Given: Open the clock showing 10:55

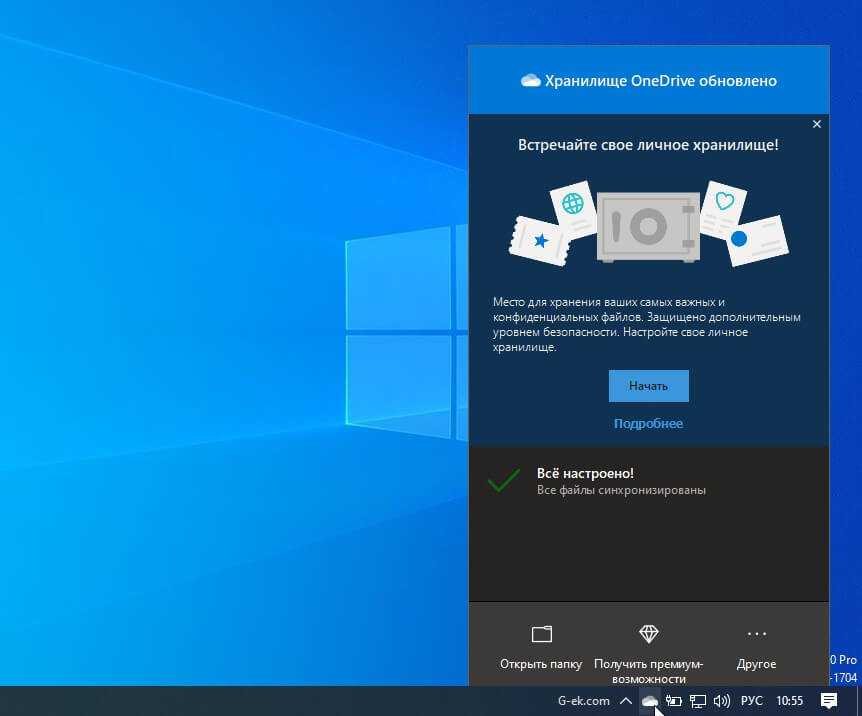Looking at the screenshot, I should pyautogui.click(x=789, y=701).
